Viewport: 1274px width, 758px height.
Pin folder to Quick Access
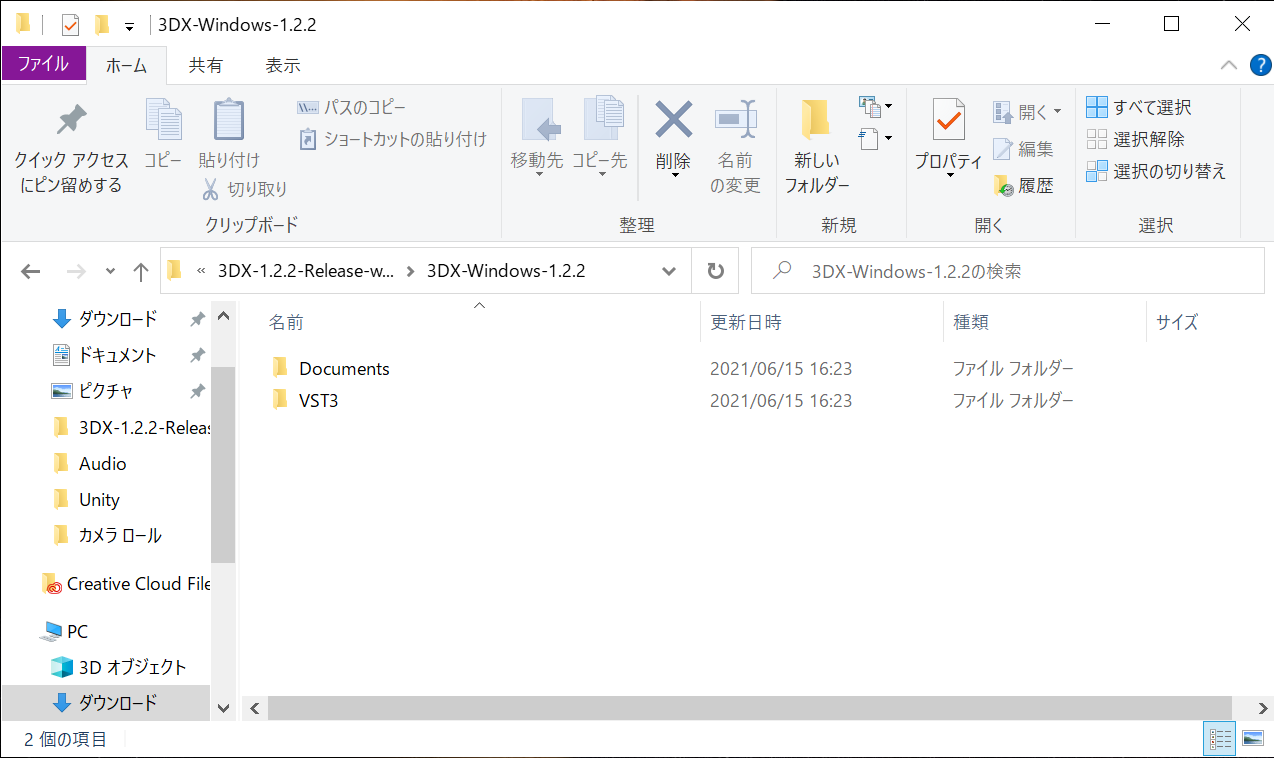pos(71,147)
